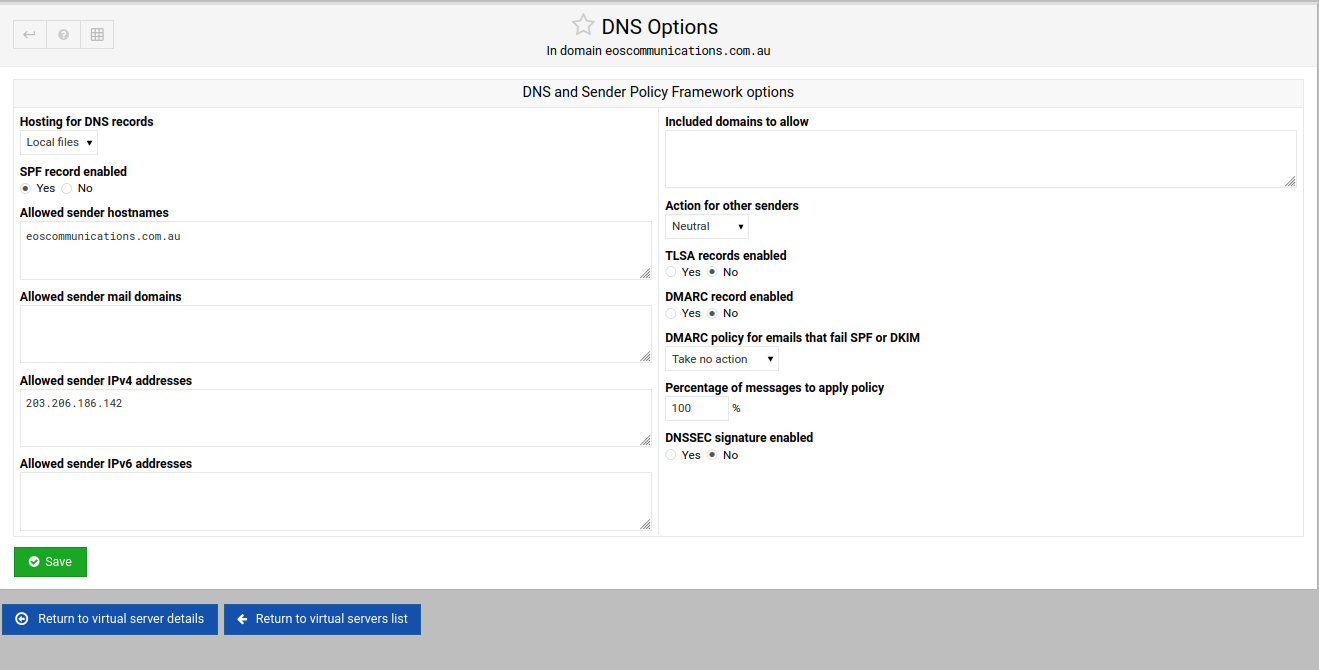Focus Allowed sender IPv4 addresses text area
This screenshot has width=1319, height=670.
click(336, 418)
